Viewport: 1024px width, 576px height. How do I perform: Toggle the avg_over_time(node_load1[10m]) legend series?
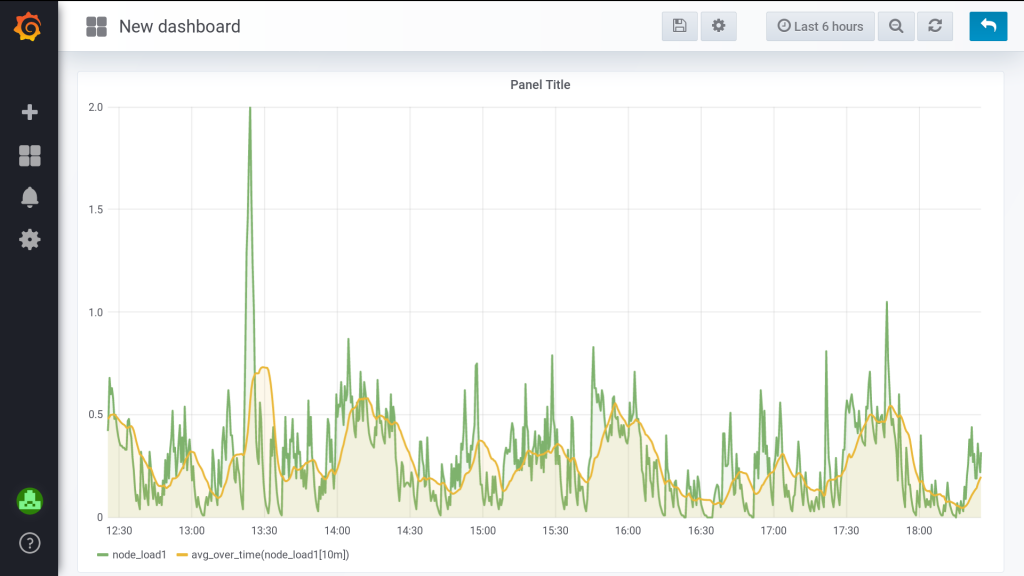(270, 554)
